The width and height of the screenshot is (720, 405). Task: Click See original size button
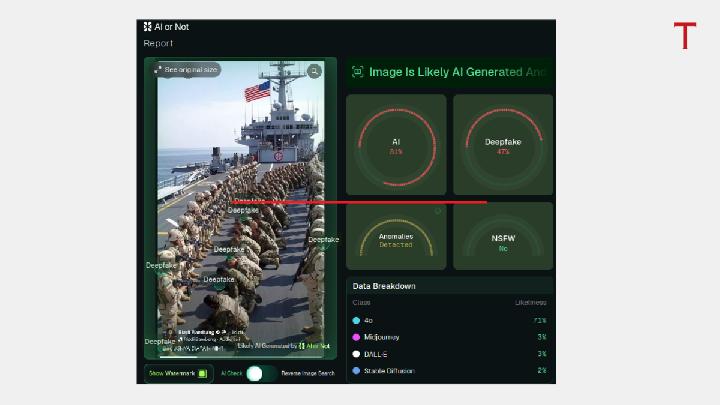[x=190, y=70]
